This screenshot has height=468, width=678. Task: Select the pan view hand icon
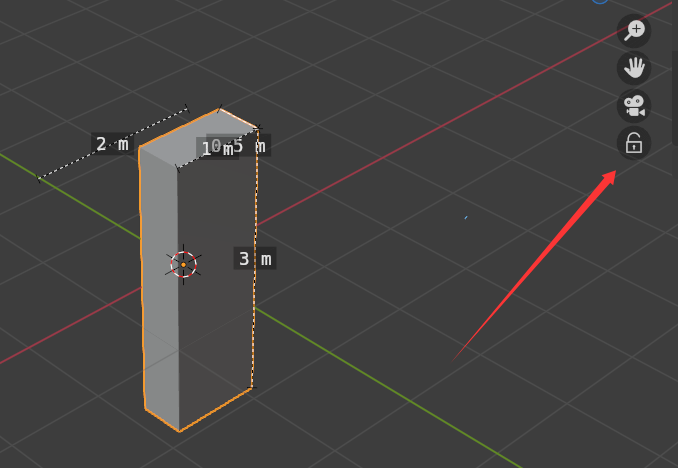click(x=634, y=68)
